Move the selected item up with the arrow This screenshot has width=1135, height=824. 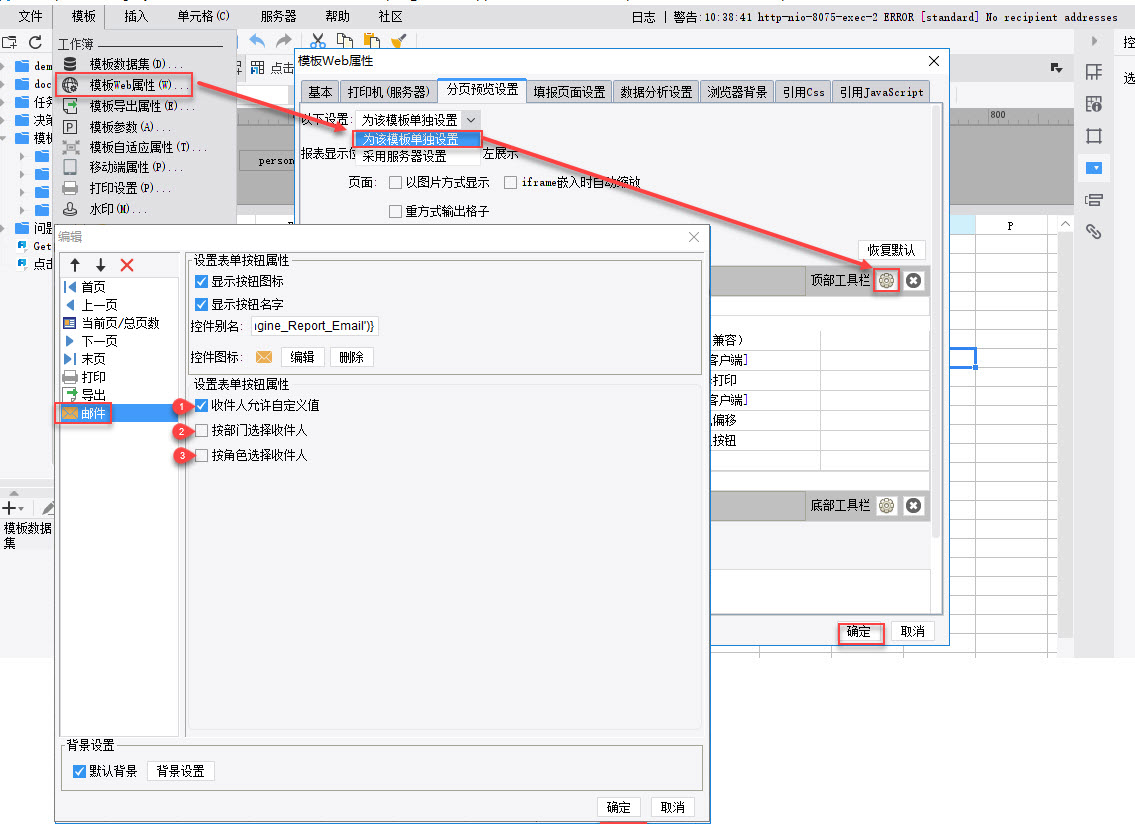[75, 265]
